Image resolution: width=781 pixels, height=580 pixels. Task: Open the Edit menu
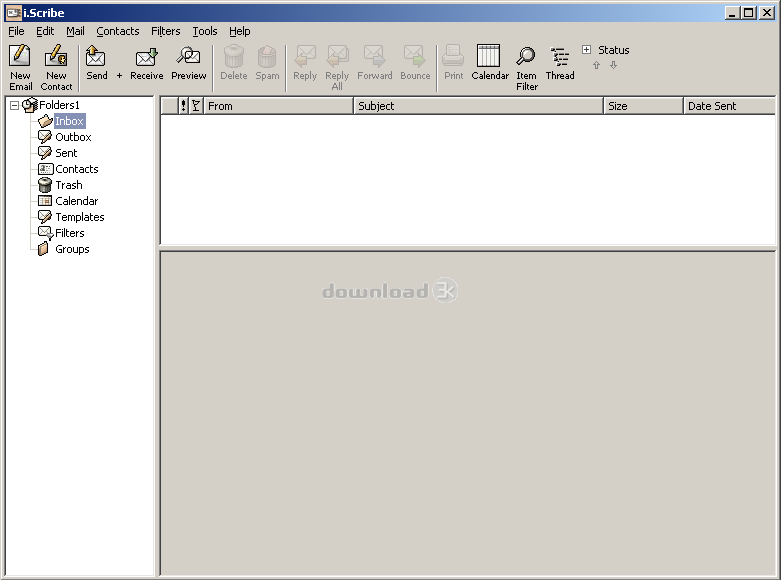[45, 31]
